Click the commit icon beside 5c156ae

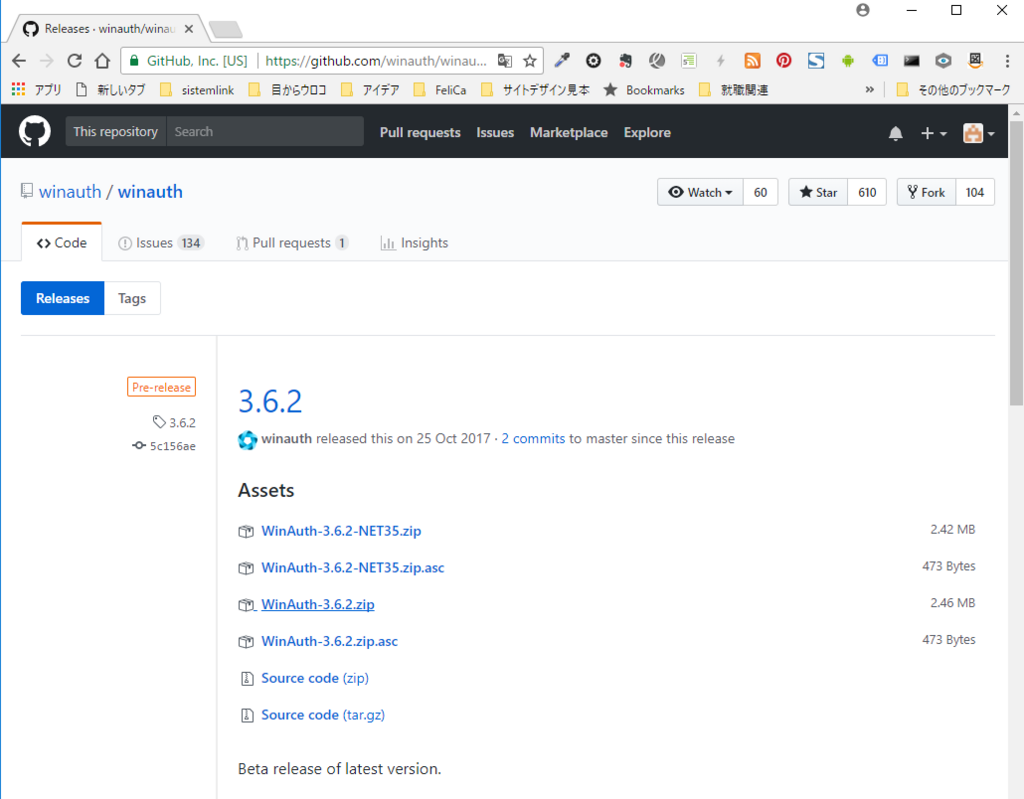[x=138, y=446]
